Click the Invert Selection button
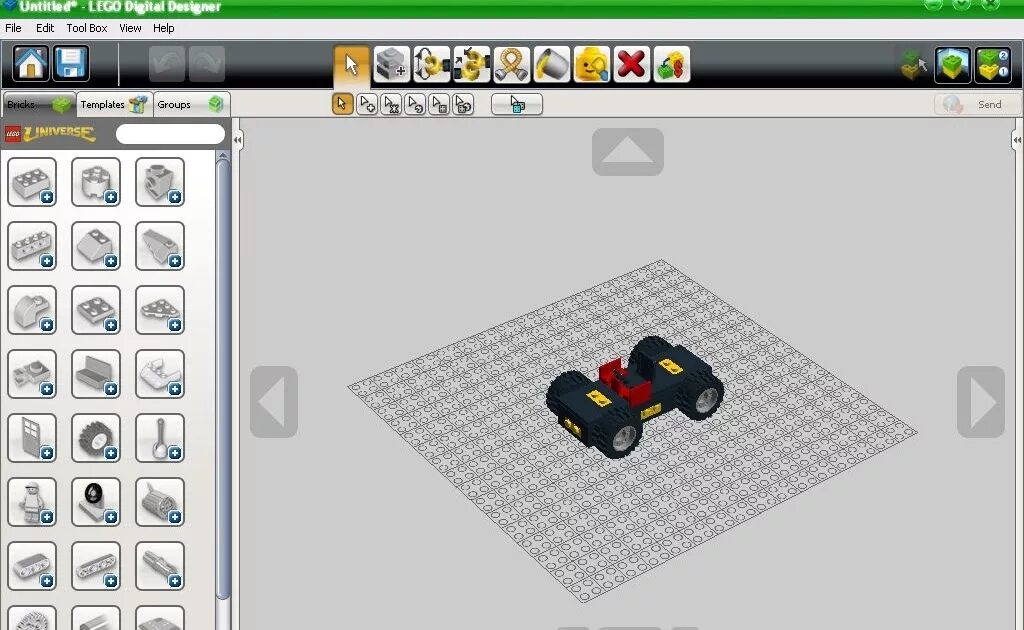Screen dimensions: 1024x630 pyautogui.click(x=517, y=104)
